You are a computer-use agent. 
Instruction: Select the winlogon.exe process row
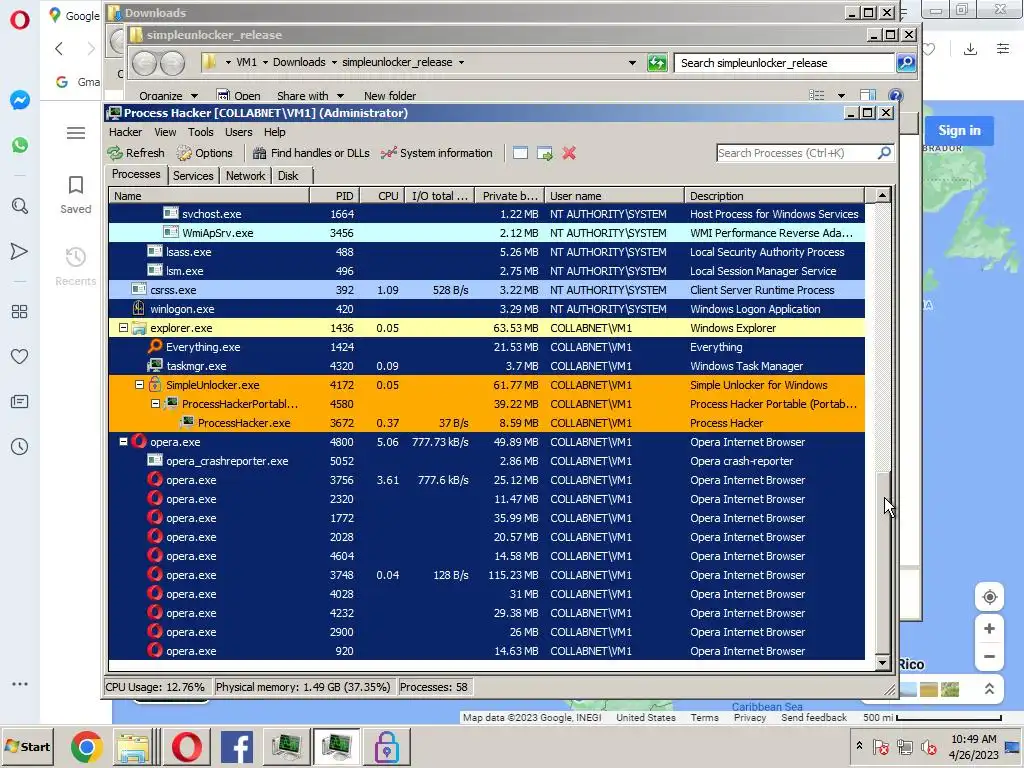click(x=487, y=309)
